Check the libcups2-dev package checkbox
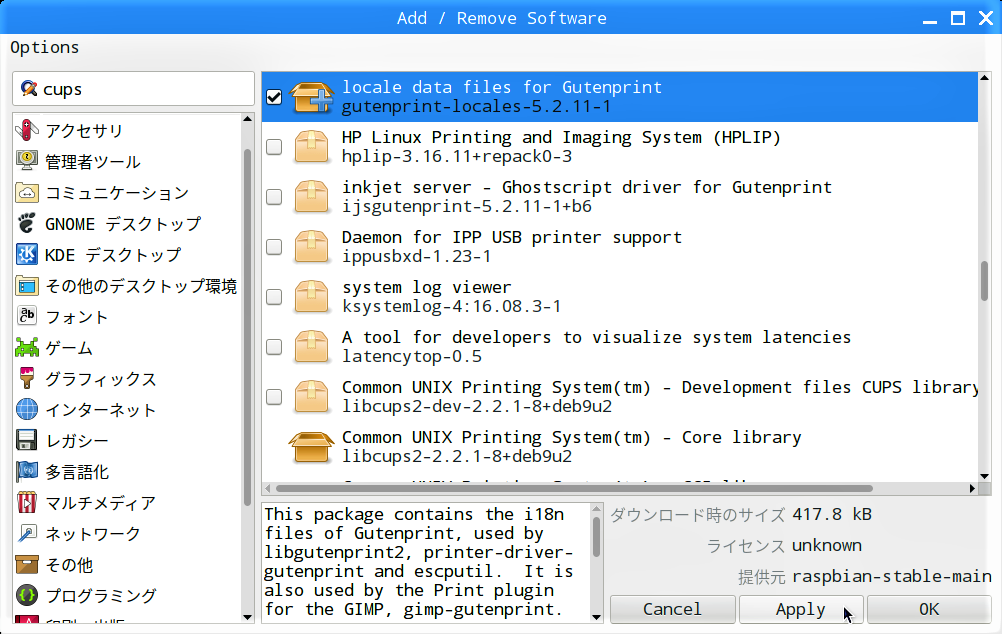Screen dimensions: 1002x634 coord(274,396)
